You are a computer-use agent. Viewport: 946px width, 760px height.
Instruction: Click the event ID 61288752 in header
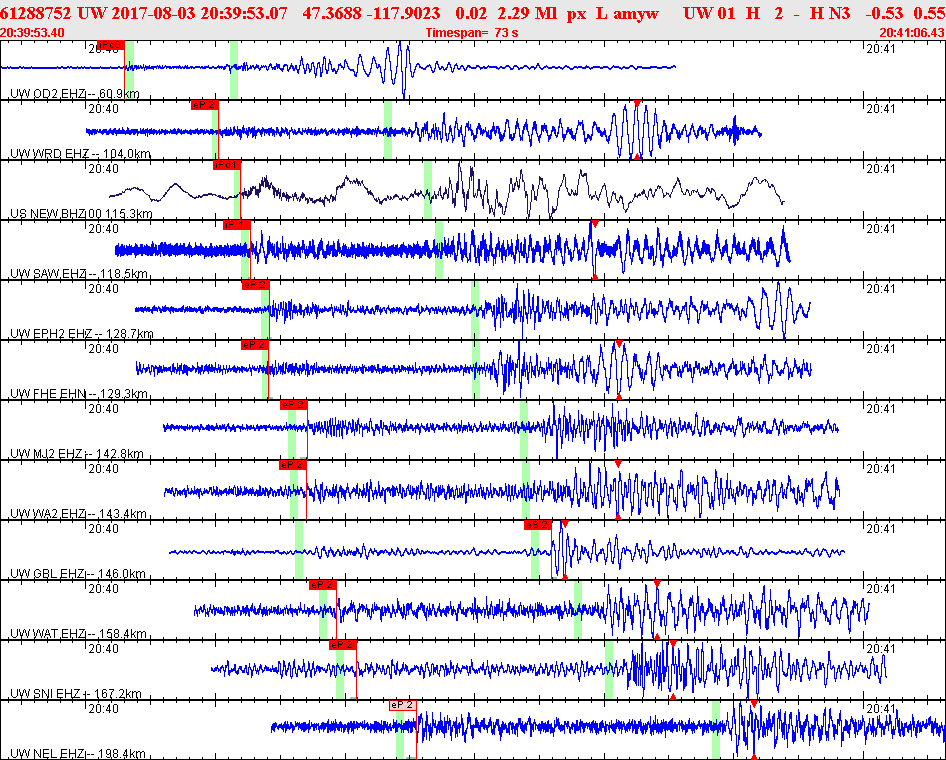coord(36,13)
